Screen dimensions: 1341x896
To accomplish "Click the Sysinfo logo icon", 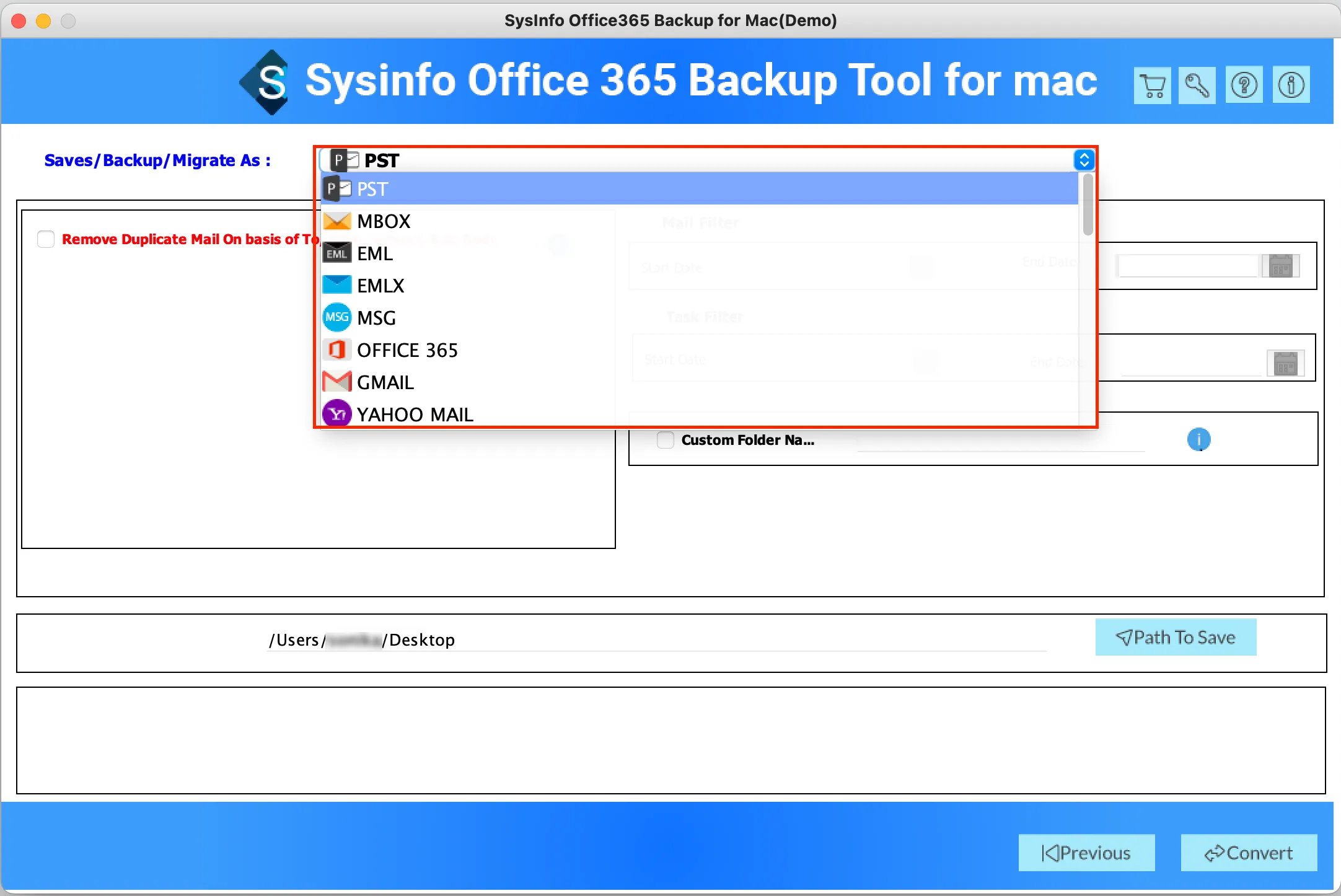I will point(266,82).
